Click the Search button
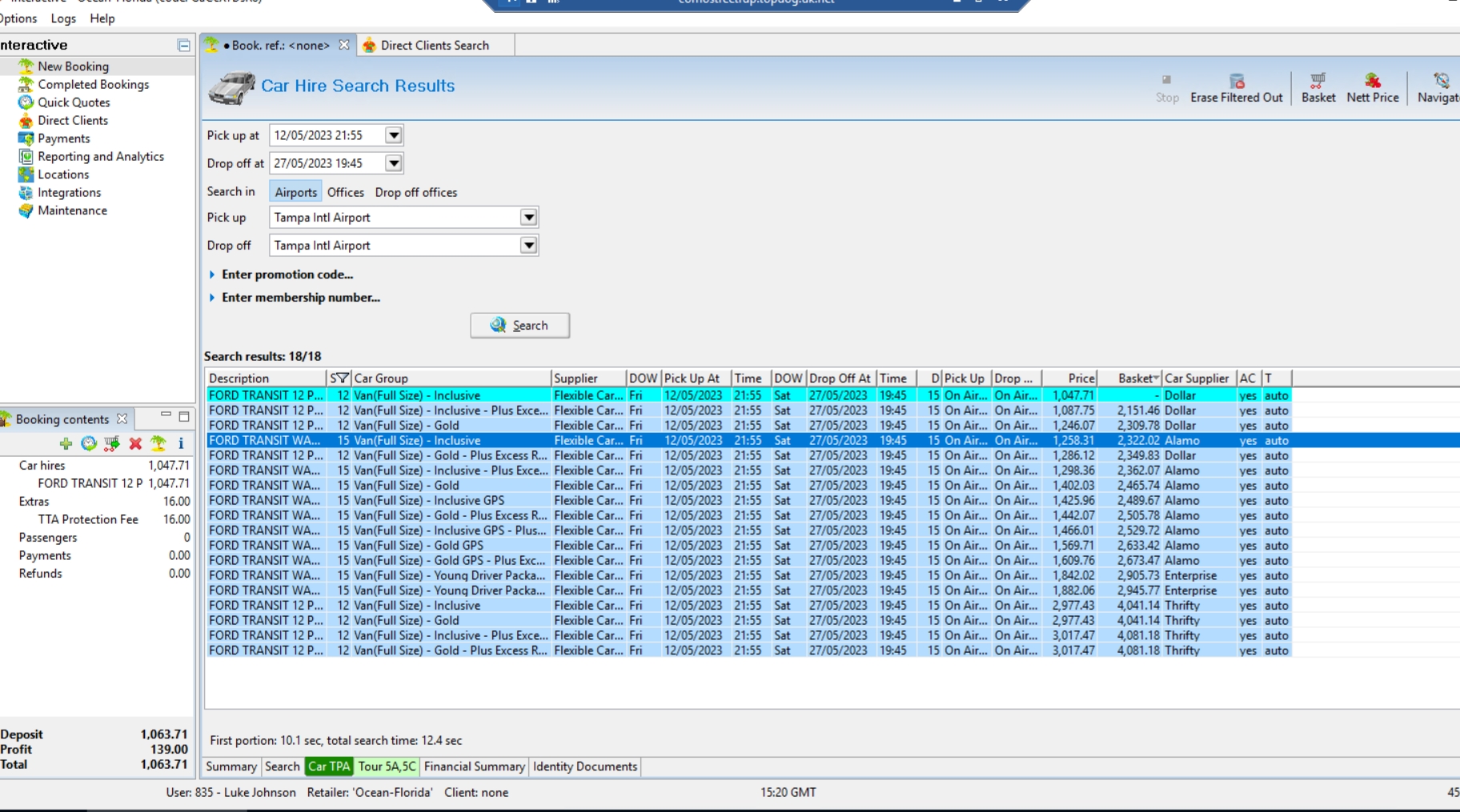Screen dimensions: 1460x812 click(x=519, y=326)
